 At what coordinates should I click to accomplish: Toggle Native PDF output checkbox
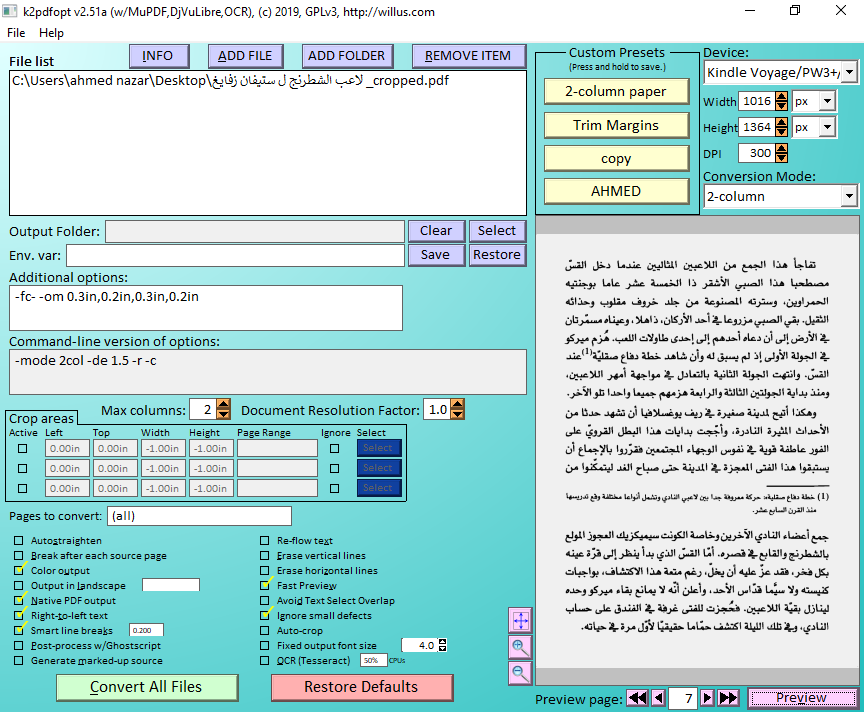(x=19, y=600)
